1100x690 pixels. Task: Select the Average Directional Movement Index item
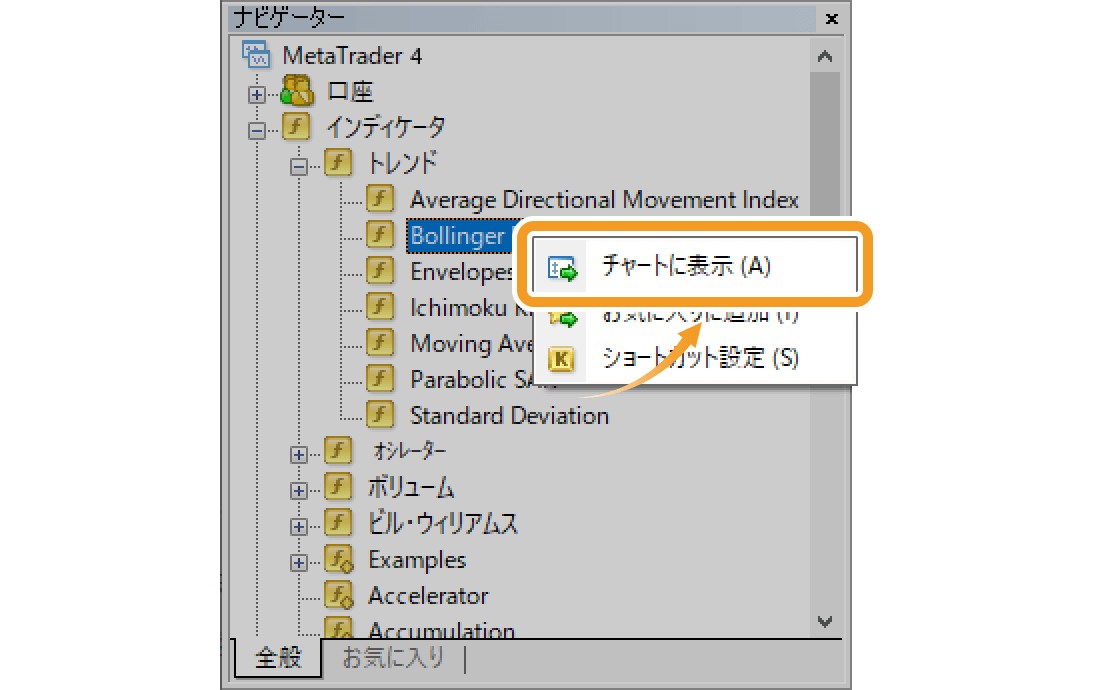point(604,200)
